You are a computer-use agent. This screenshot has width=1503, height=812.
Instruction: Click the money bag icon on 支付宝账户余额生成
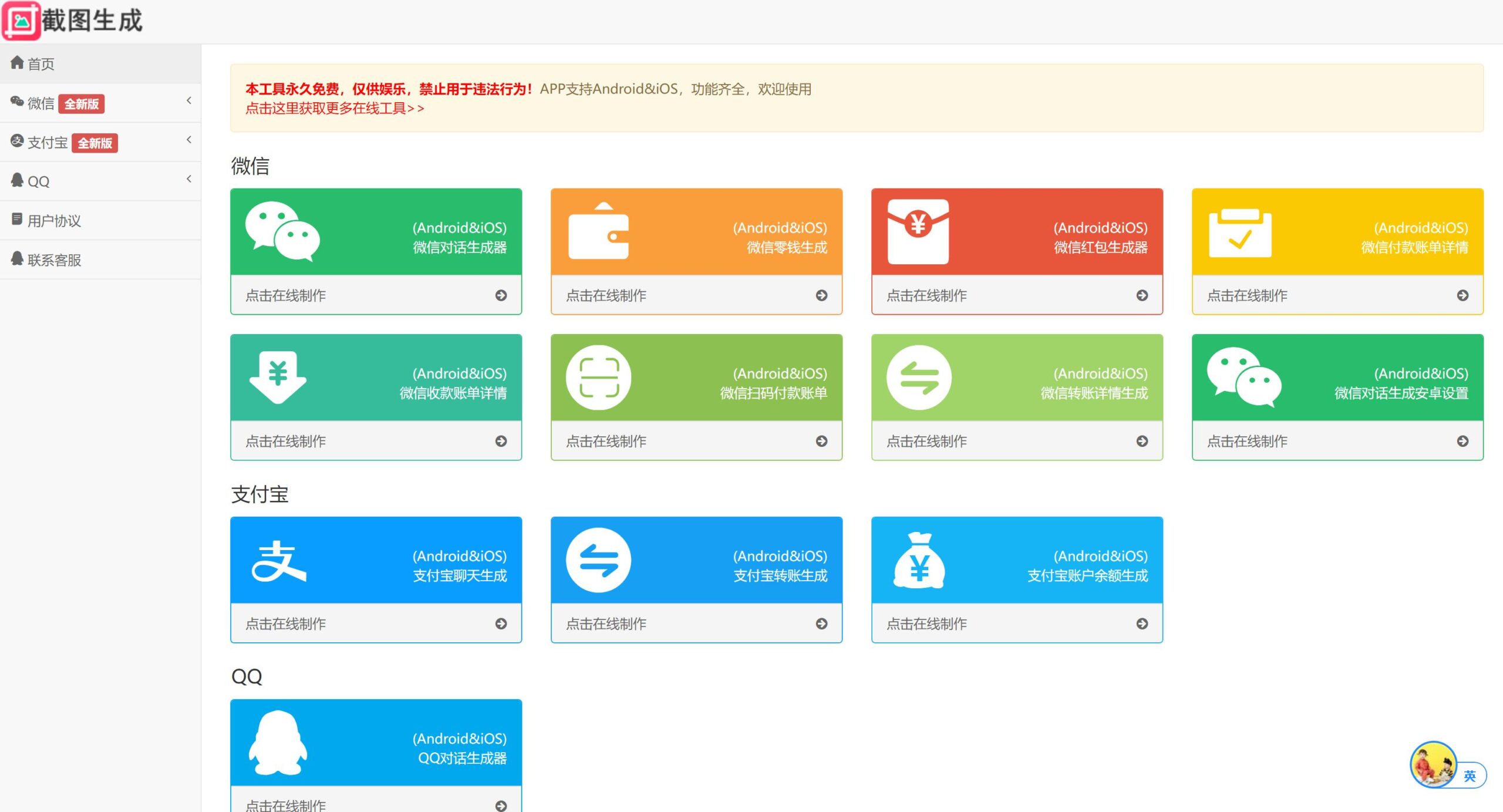click(x=919, y=560)
